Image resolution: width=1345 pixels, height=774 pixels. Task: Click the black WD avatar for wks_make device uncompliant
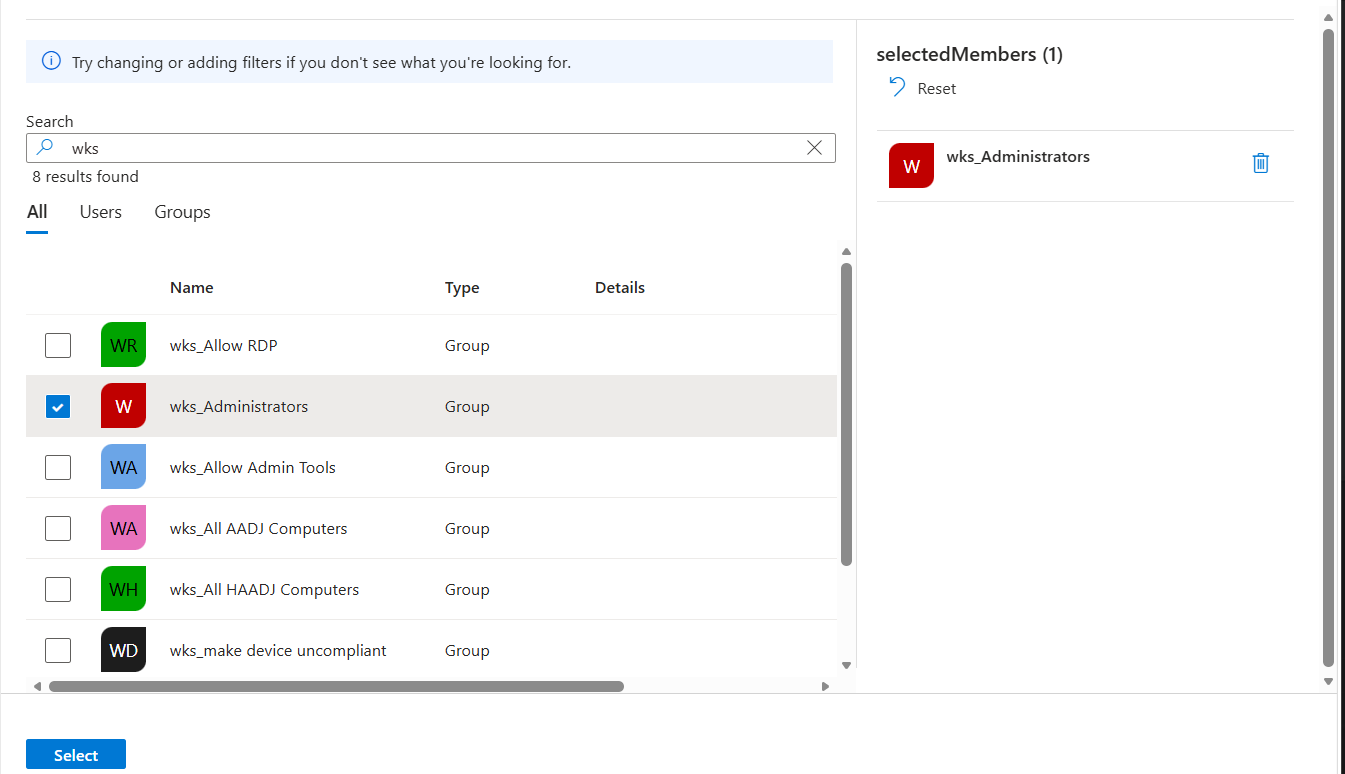(123, 650)
